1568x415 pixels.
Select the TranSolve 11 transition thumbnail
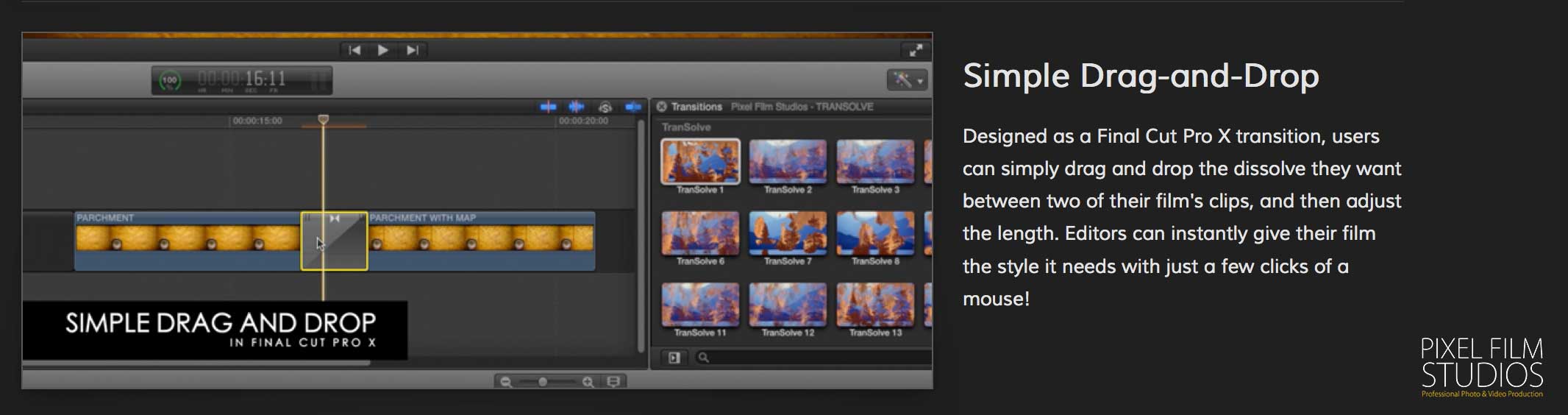coord(700,304)
